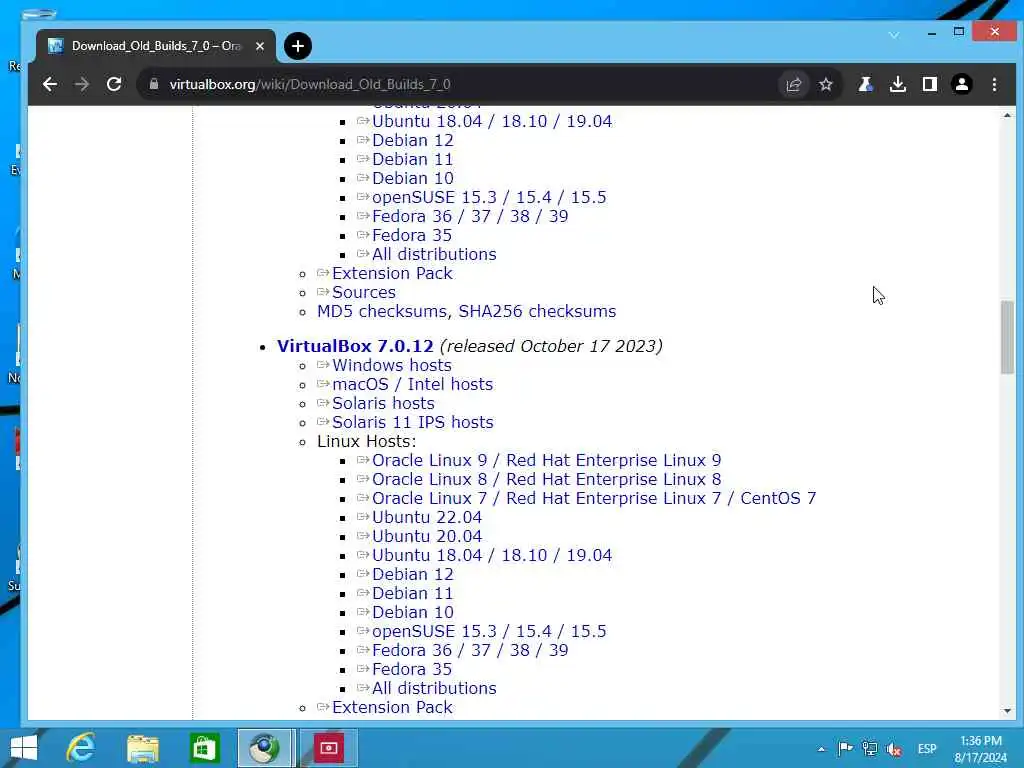This screenshot has height=768, width=1024.
Task: Open the Sources link
Action: pyautogui.click(x=364, y=292)
